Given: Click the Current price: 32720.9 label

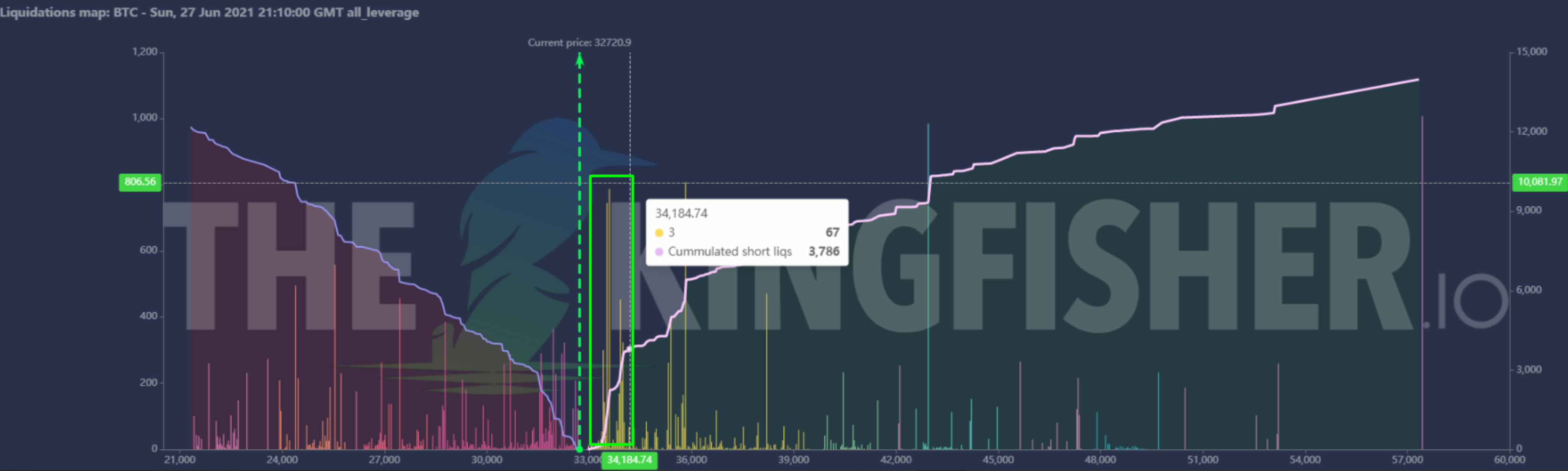Looking at the screenshot, I should [x=579, y=43].
